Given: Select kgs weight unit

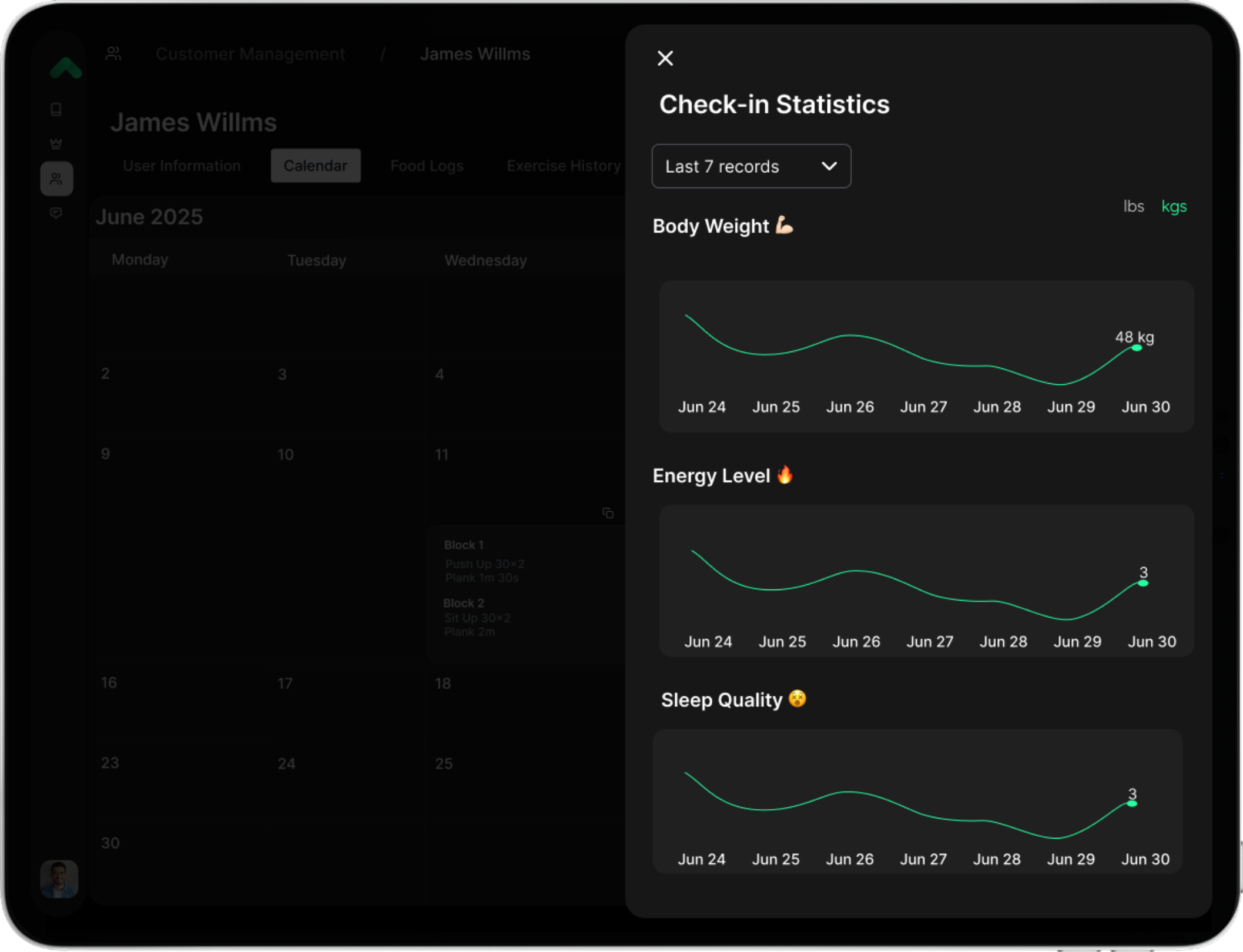Looking at the screenshot, I should point(1174,206).
